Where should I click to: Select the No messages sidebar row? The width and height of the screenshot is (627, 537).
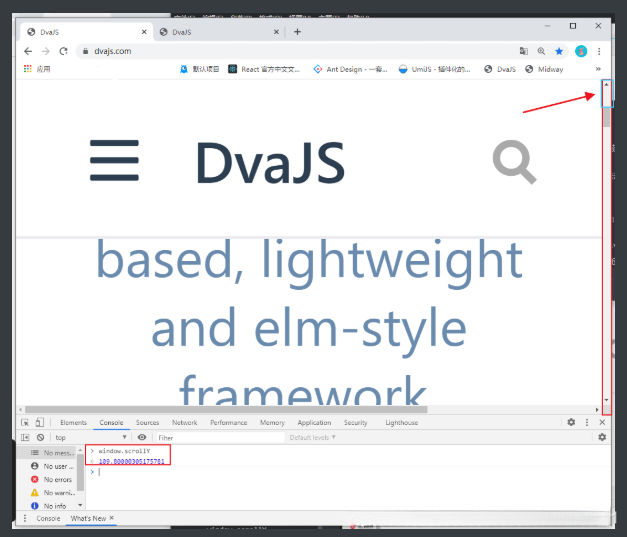click(48, 453)
